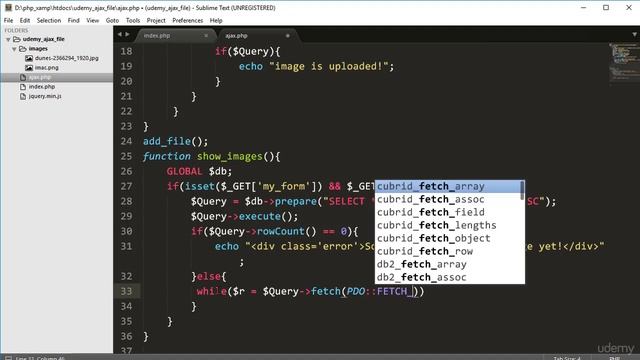Image resolution: width=640 pixels, height=360 pixels.
Task: Click the PHP syntax status bar entry
Action: click(x=614, y=358)
